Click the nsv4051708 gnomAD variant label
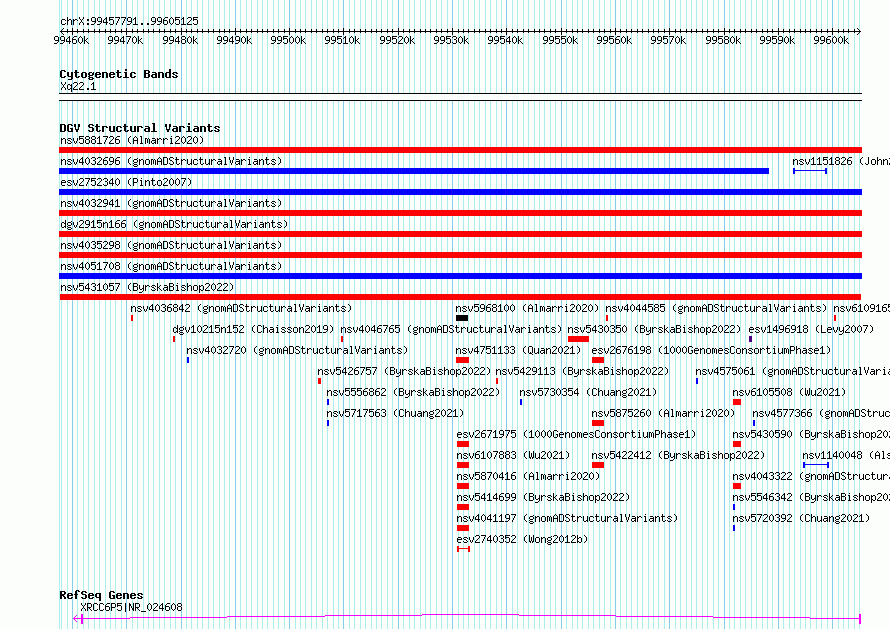The image size is (890, 629). click(171, 266)
